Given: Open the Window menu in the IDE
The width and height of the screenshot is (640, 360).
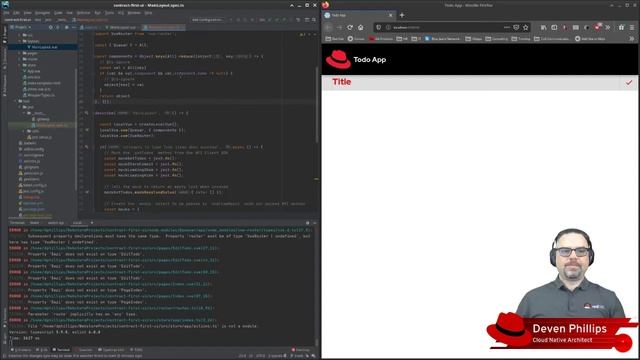Looking at the screenshot, I should [x=134, y=13].
